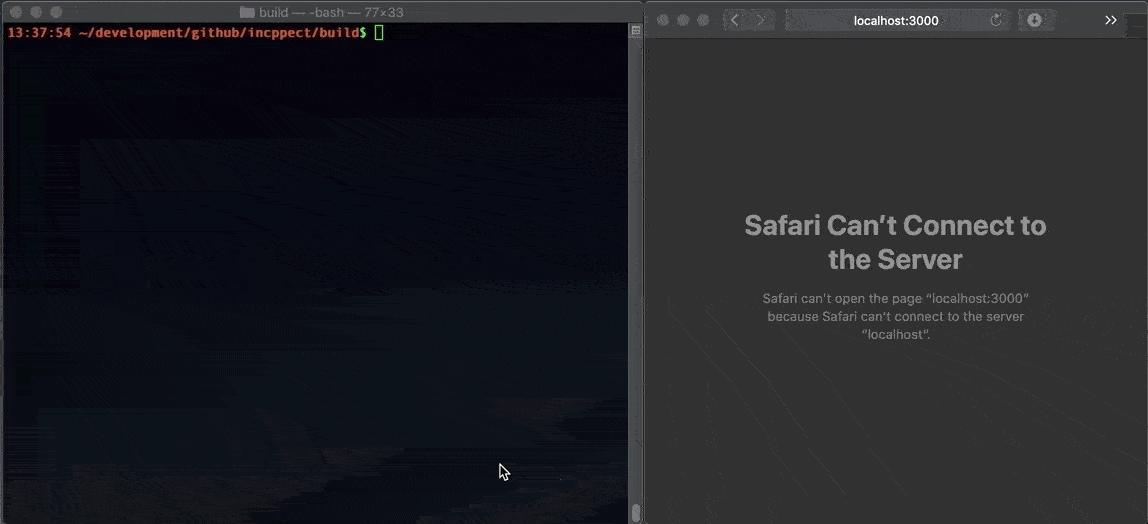The height and width of the screenshot is (524, 1148).
Task: Click the terminal prompt cursor
Action: tap(379, 33)
